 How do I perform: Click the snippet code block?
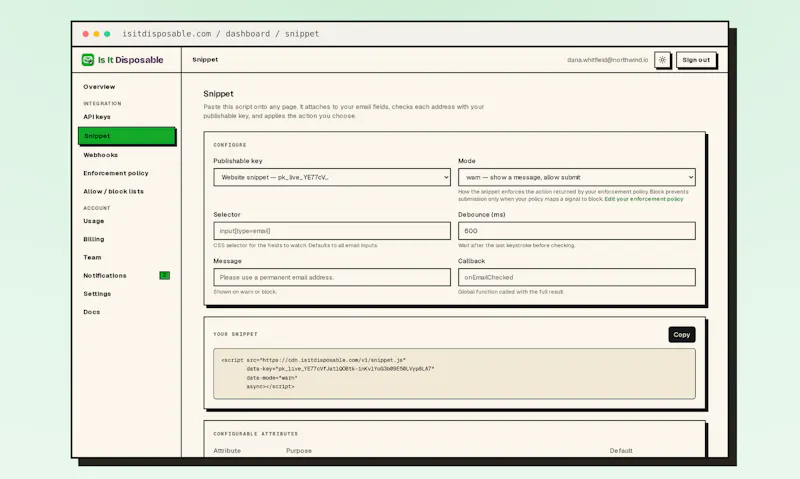[454, 373]
